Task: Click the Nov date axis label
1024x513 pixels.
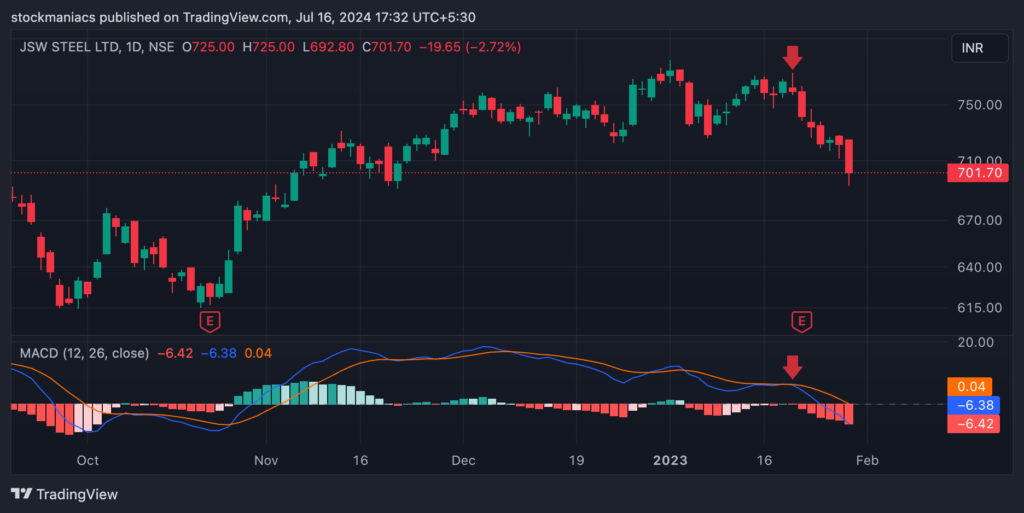Action: point(266,460)
